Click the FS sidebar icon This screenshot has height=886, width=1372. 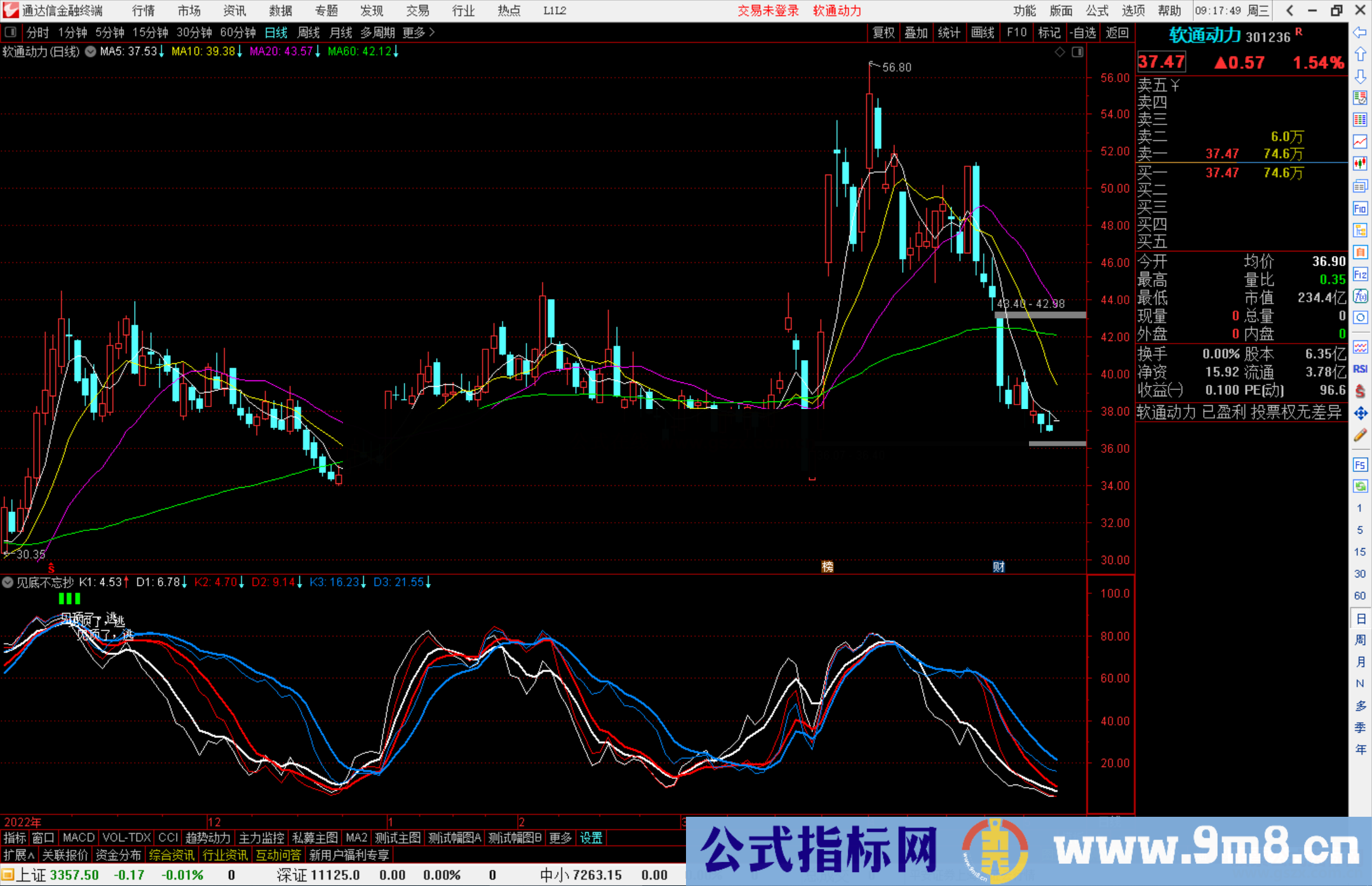(1360, 465)
